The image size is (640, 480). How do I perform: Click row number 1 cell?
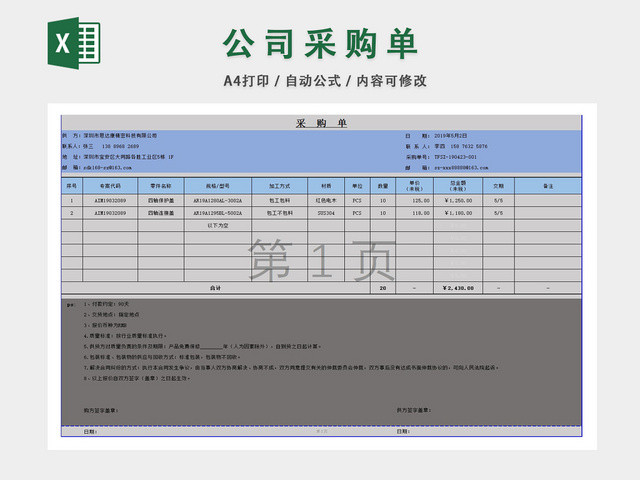72,200
